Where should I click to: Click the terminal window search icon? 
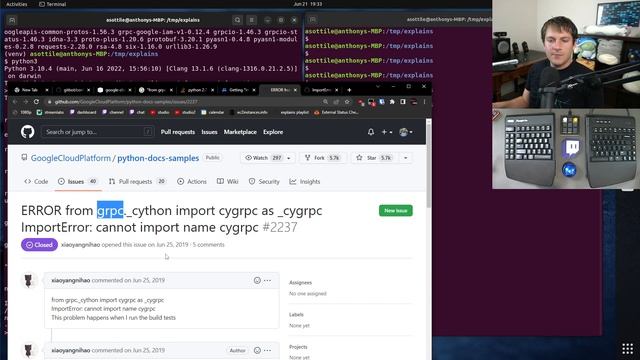[x=237, y=20]
